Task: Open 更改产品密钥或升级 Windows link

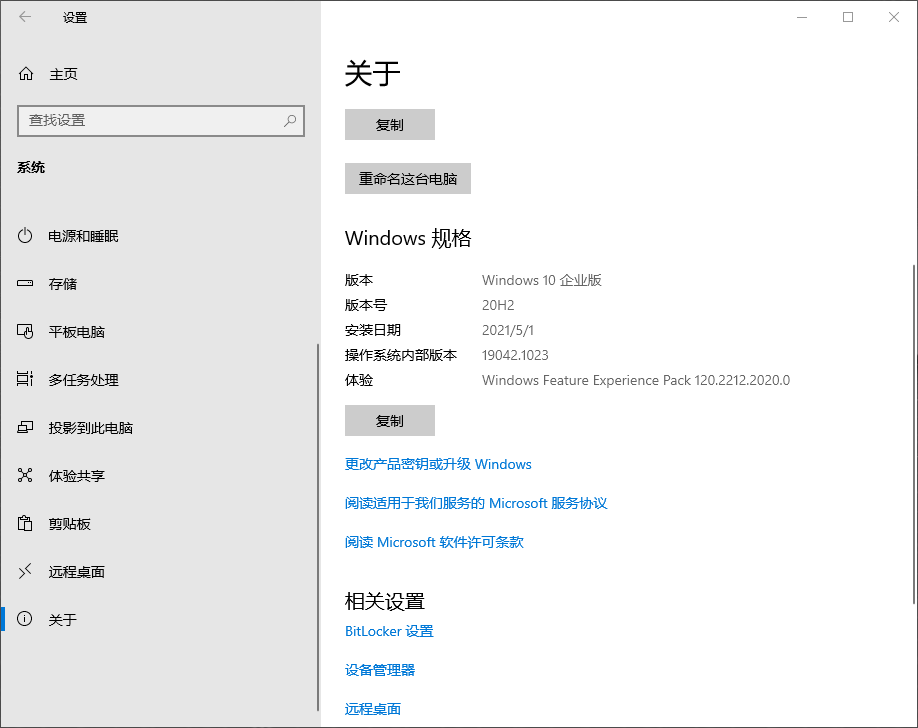Action: pyautogui.click(x=437, y=464)
